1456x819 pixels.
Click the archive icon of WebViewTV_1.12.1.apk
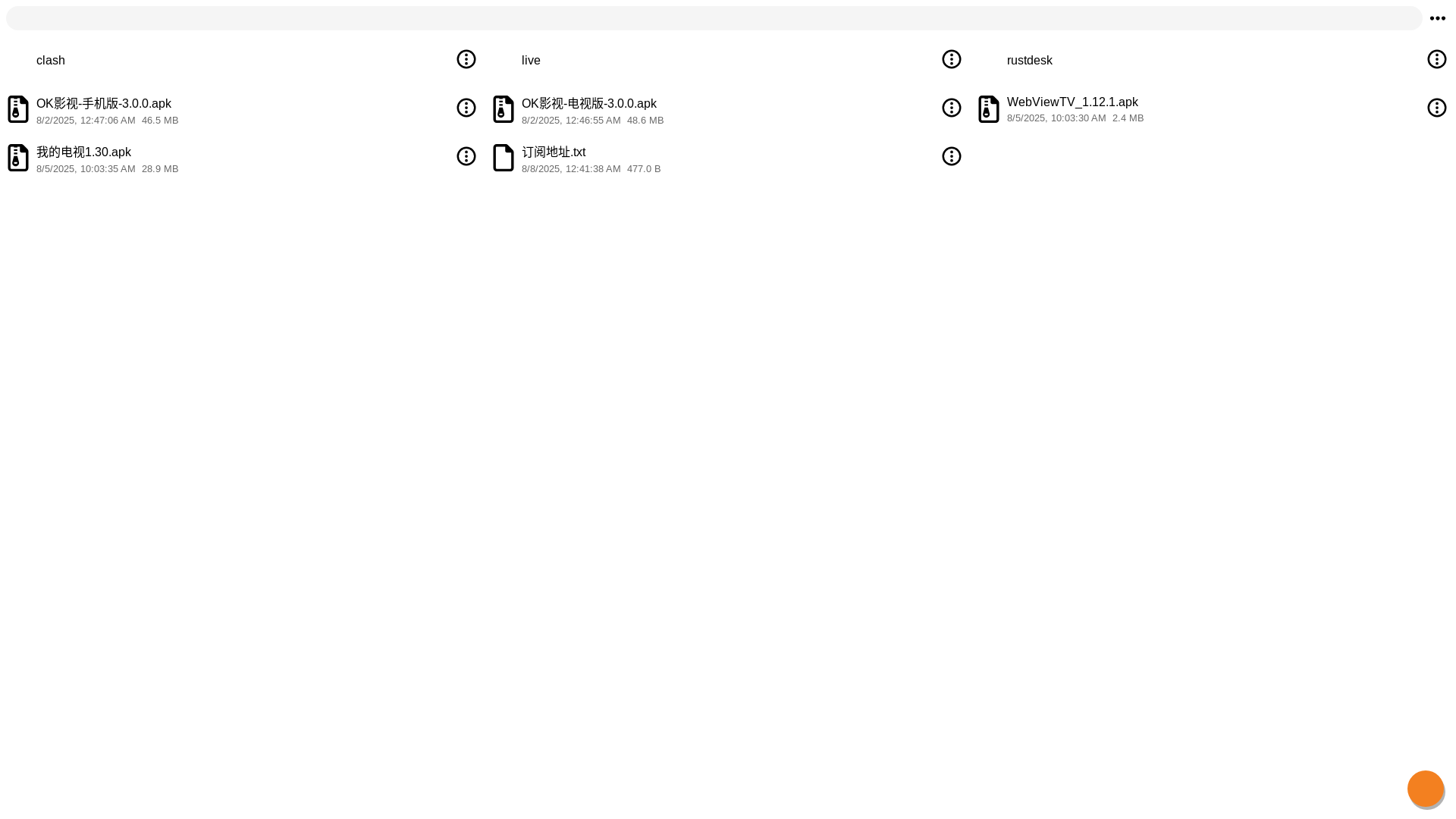click(x=989, y=109)
